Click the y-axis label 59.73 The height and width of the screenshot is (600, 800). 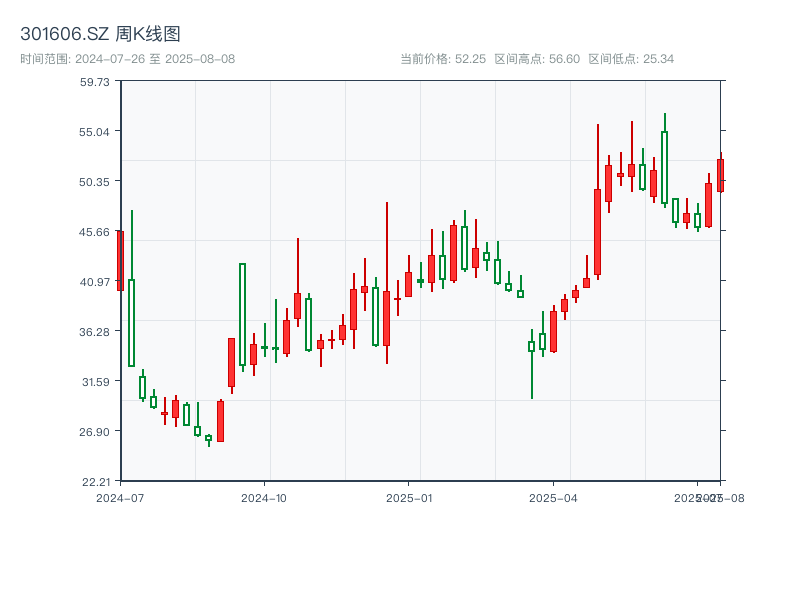coord(94,82)
